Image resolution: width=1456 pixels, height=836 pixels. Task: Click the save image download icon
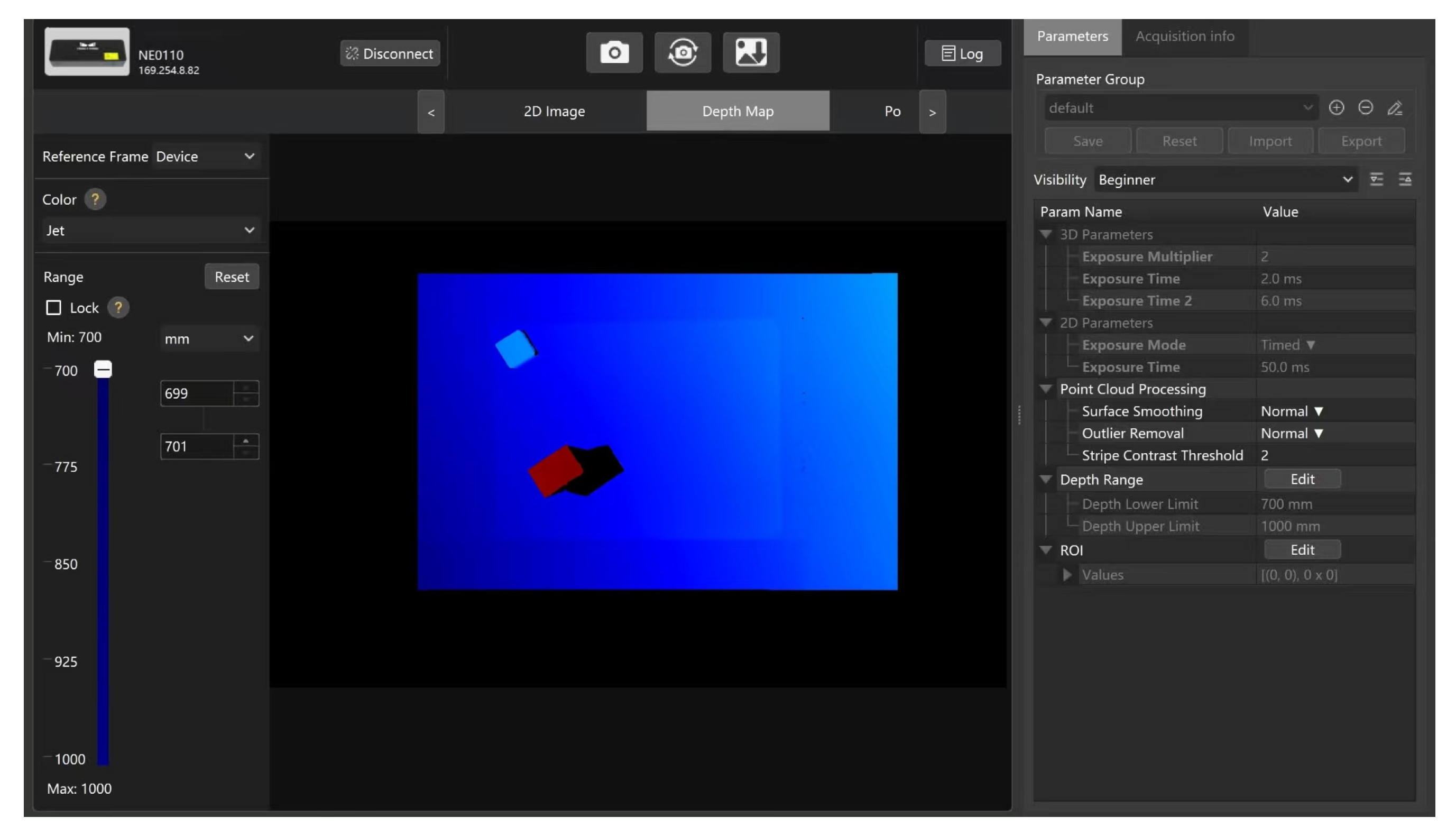(751, 53)
